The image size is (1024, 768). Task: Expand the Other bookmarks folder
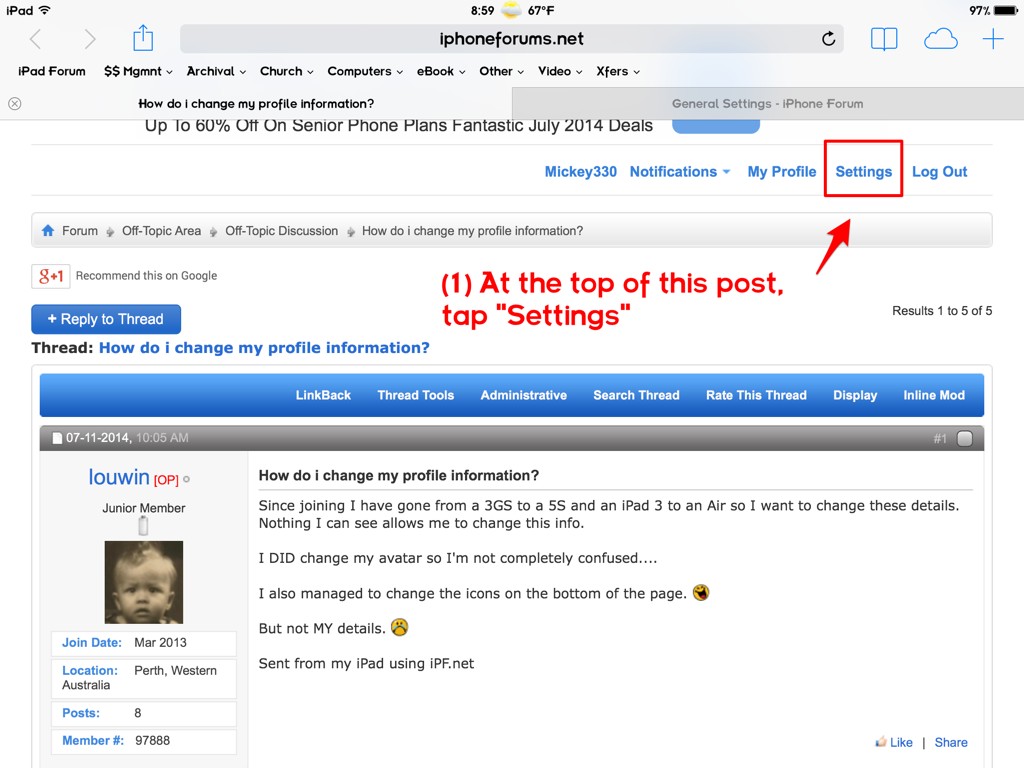pyautogui.click(x=502, y=71)
